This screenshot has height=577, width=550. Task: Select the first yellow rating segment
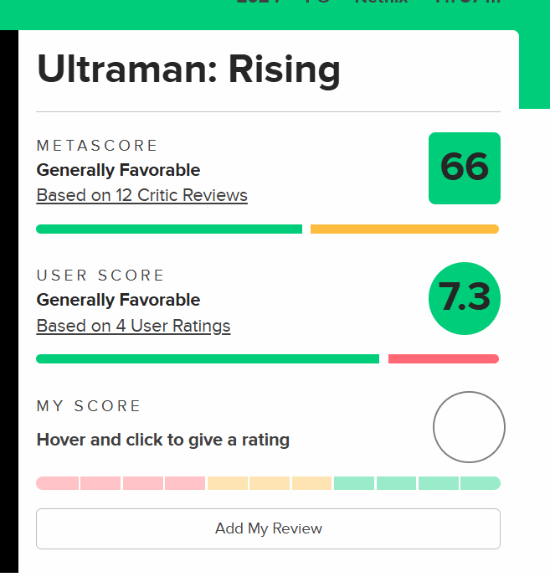228,483
